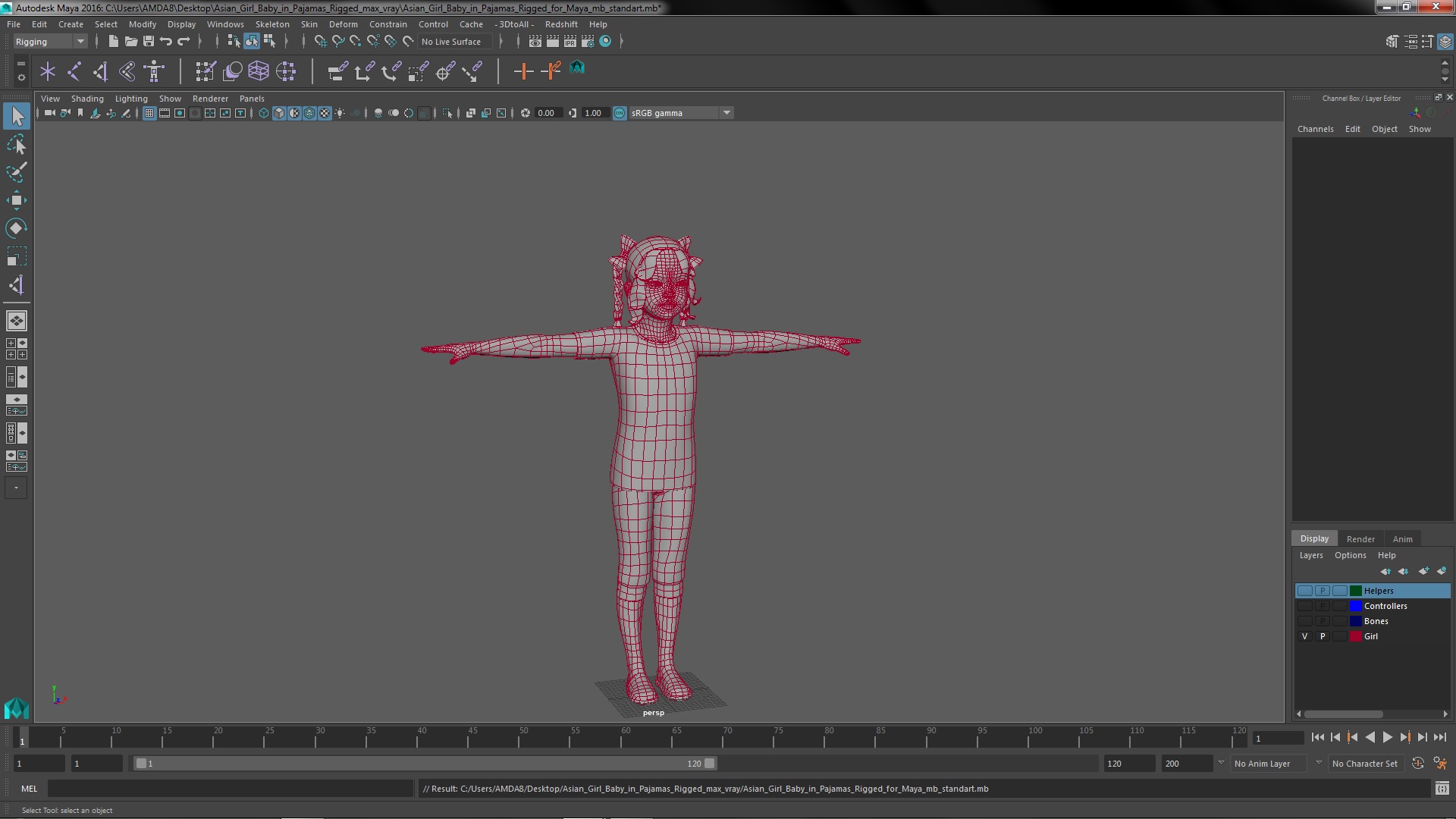Activate the Lasso select tool
1456x819 pixels.
(x=17, y=144)
